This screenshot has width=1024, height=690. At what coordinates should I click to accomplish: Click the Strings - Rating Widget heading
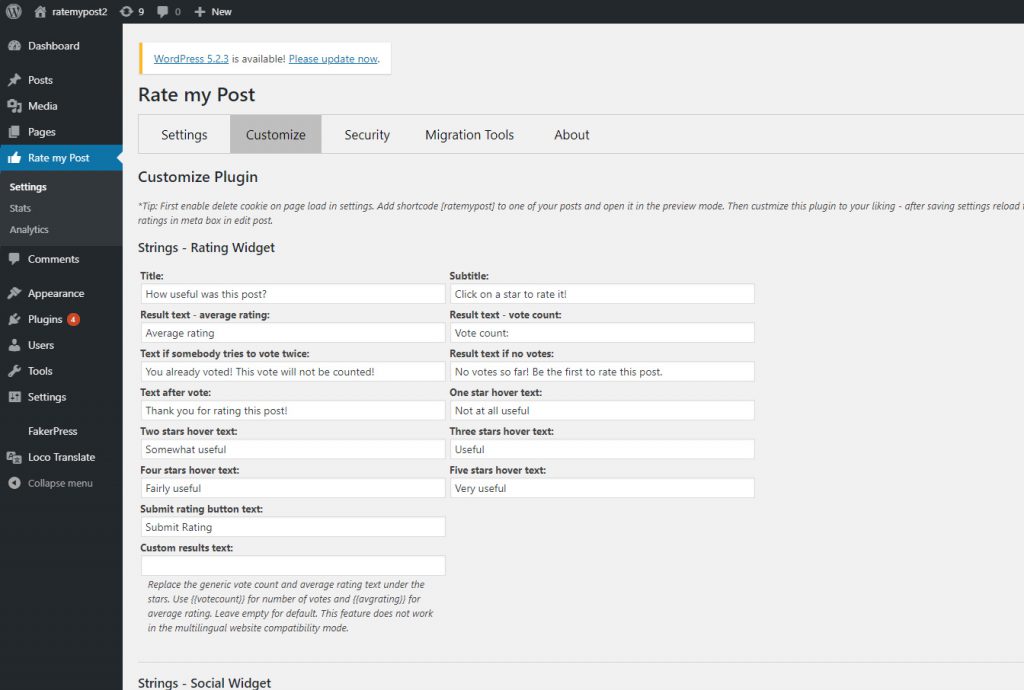point(206,247)
